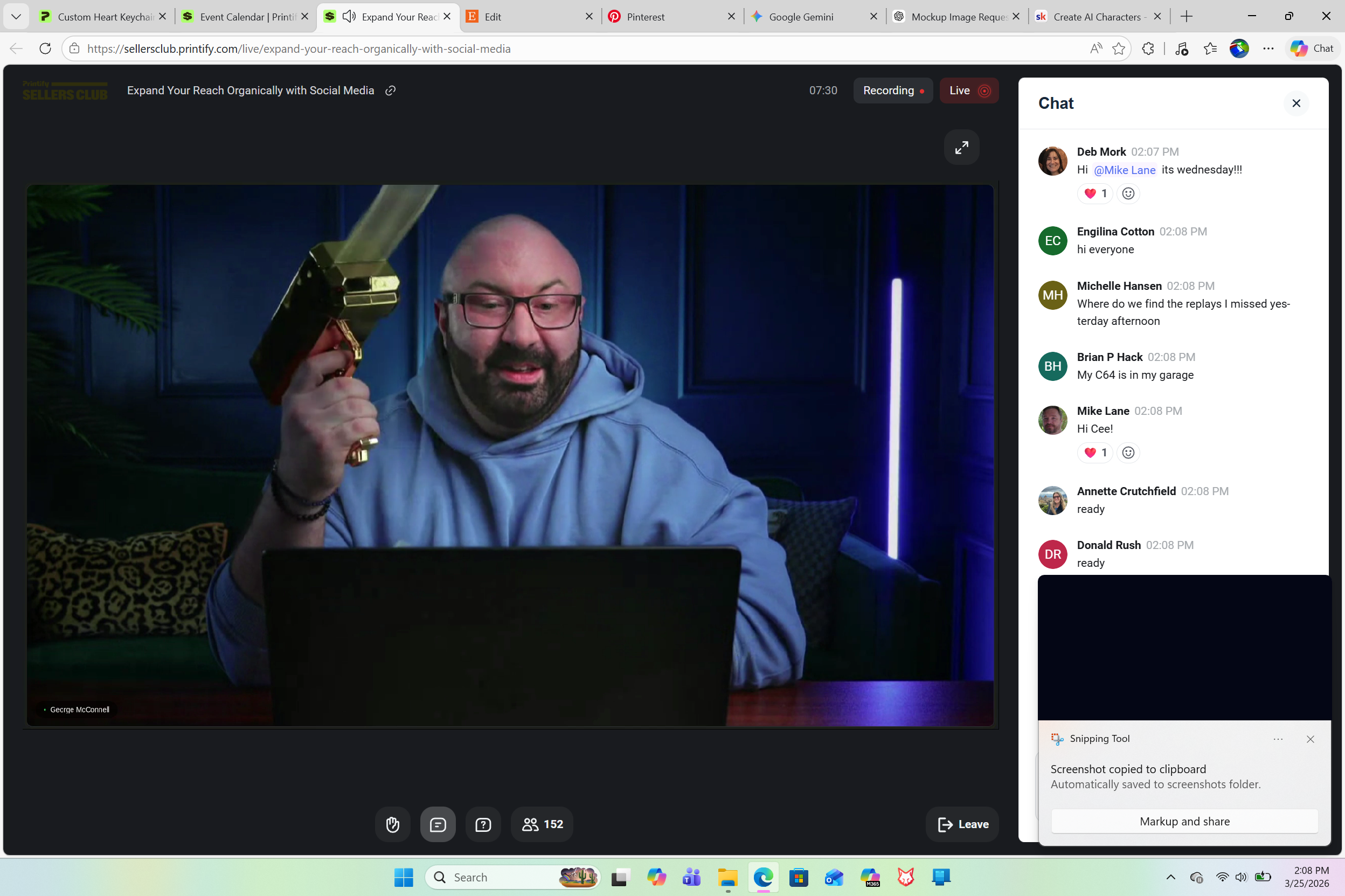
Task: Open the Q&A question panel
Action: [x=483, y=824]
